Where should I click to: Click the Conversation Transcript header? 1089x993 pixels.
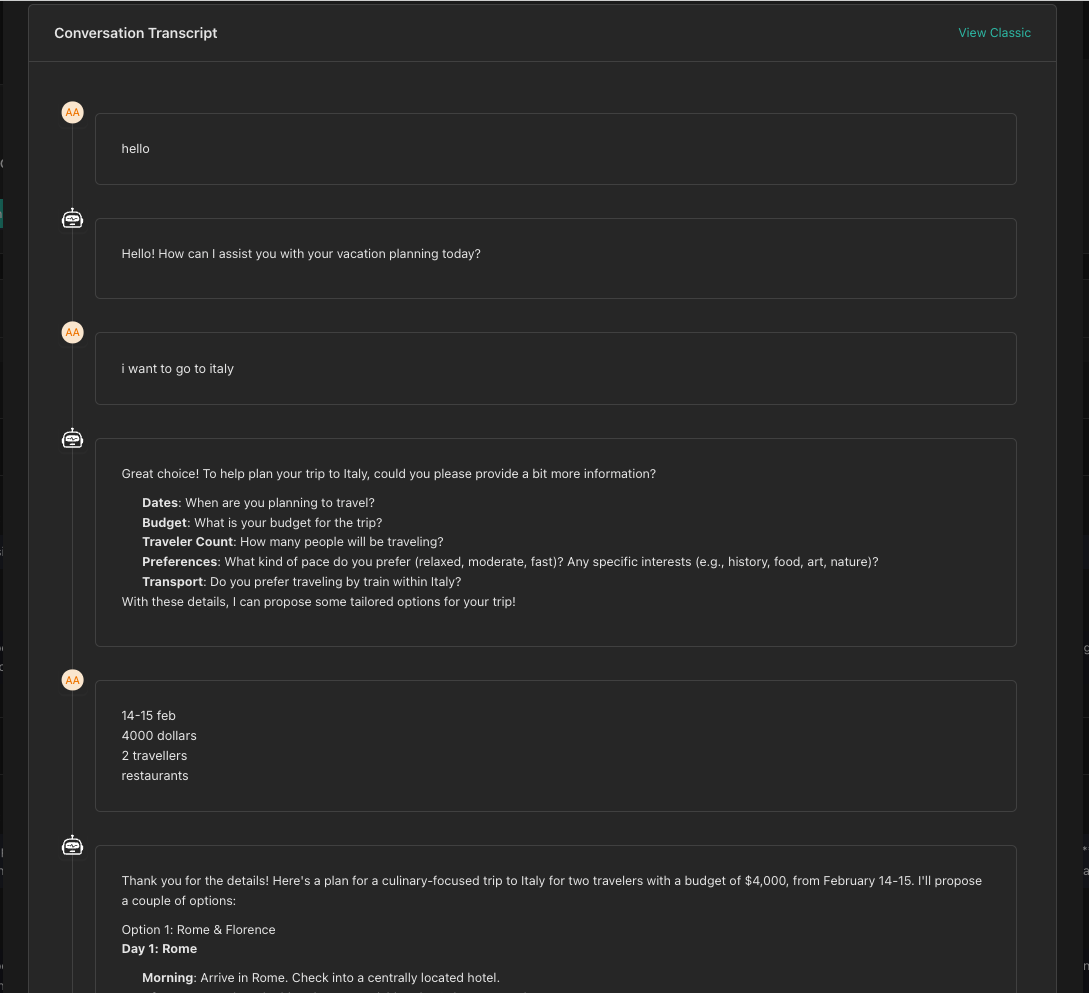pyautogui.click(x=135, y=32)
